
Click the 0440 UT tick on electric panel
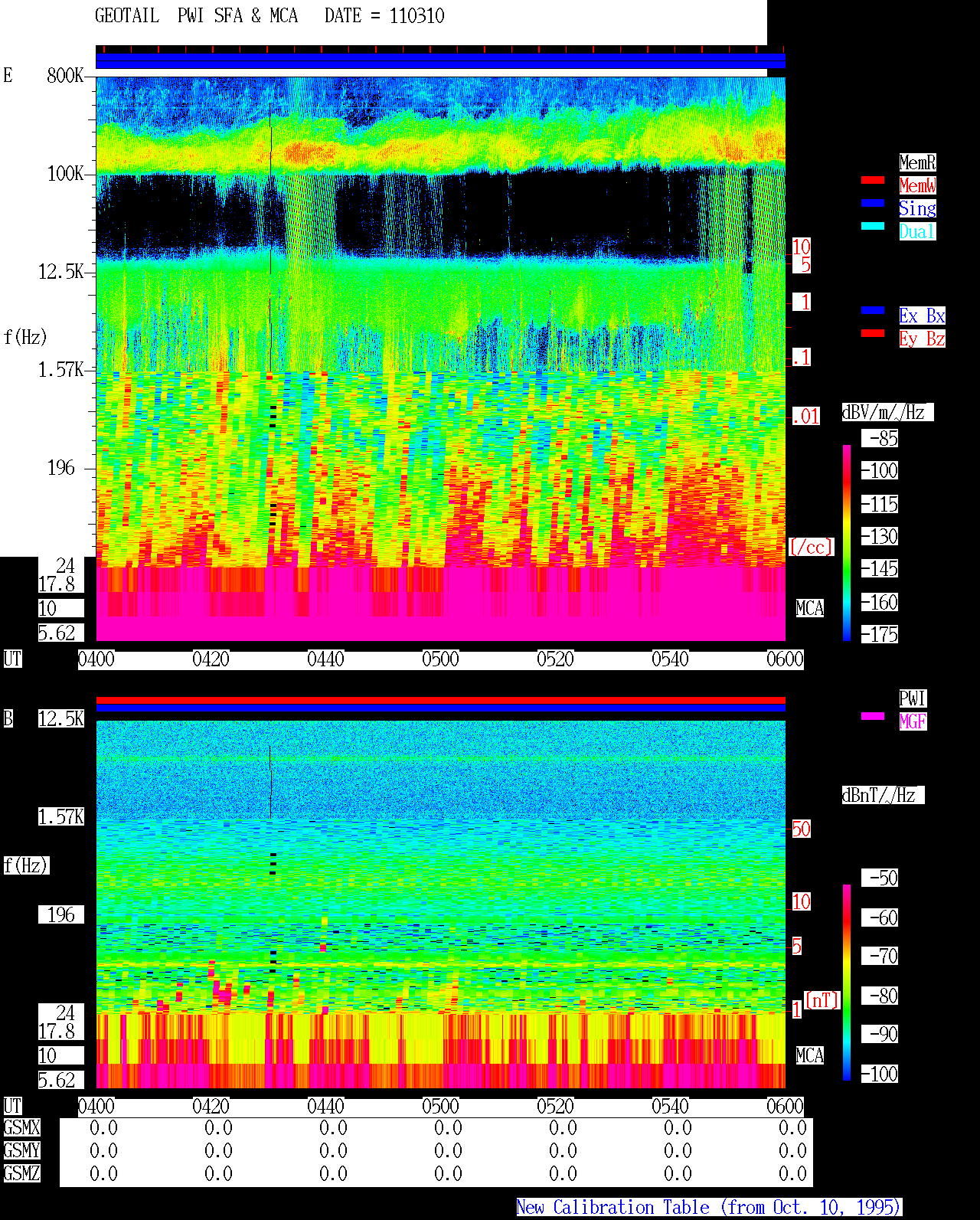(325, 659)
